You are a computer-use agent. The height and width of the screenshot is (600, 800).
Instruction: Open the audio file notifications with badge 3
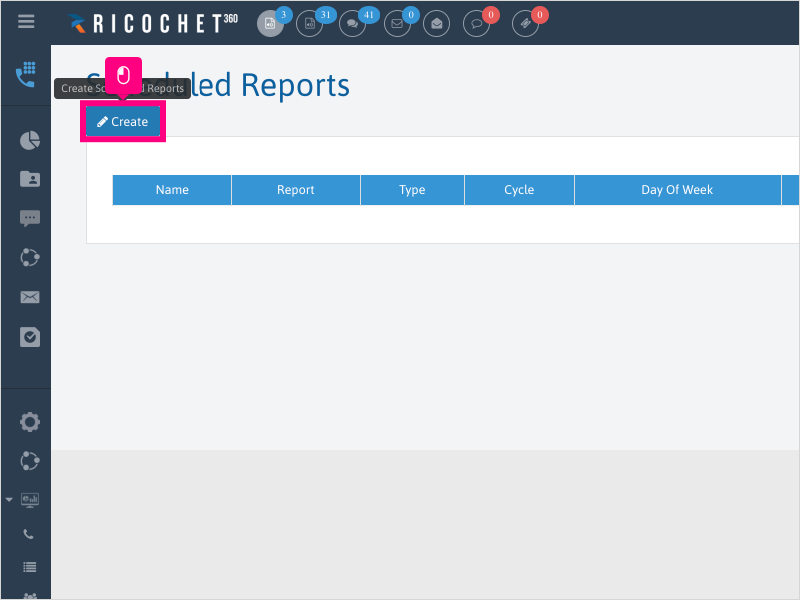point(270,23)
